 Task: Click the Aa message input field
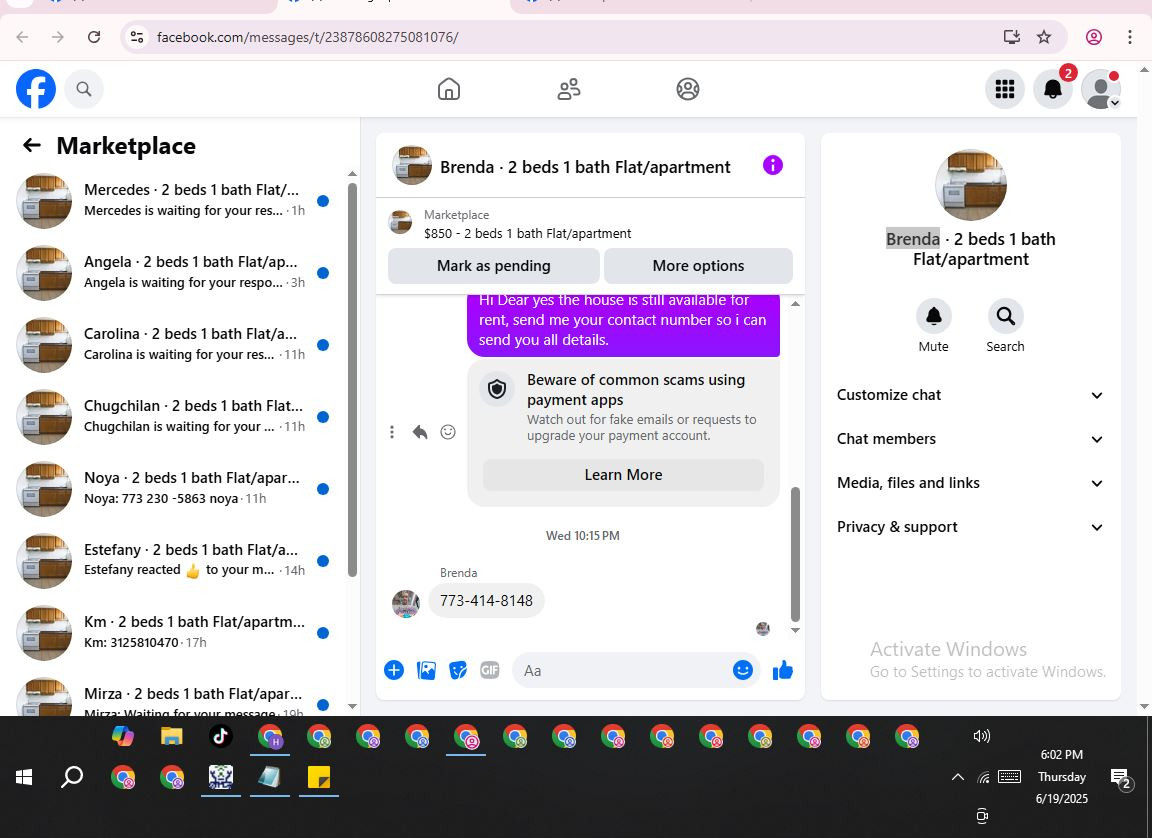click(621, 671)
